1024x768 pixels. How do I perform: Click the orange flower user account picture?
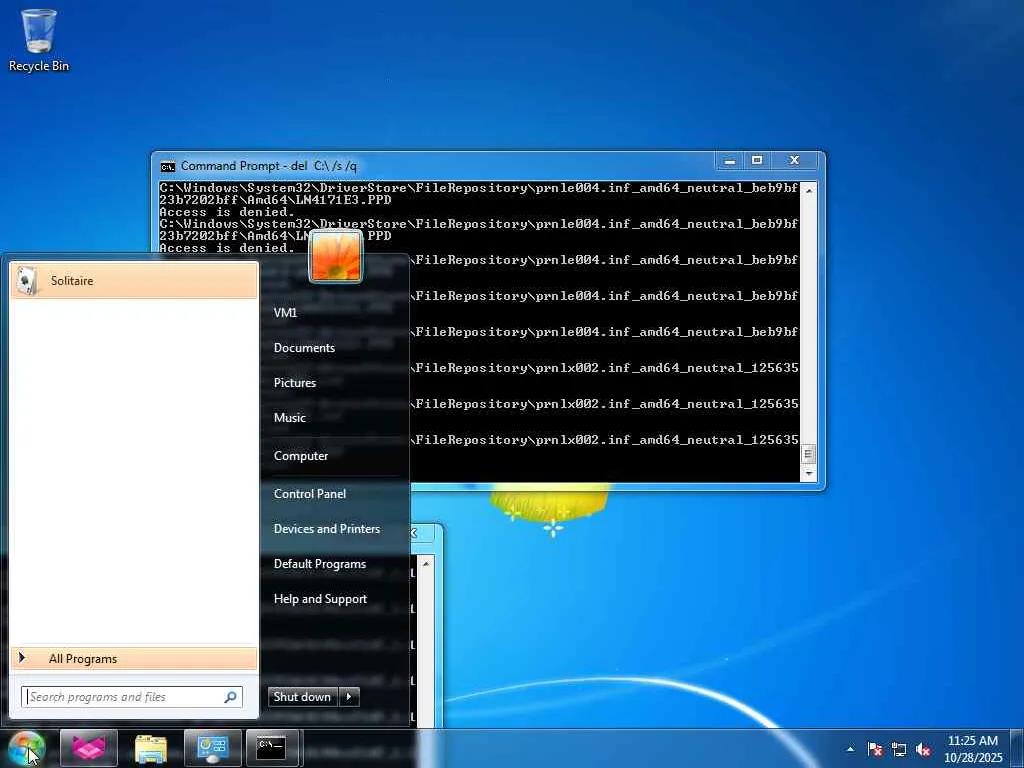tap(336, 257)
